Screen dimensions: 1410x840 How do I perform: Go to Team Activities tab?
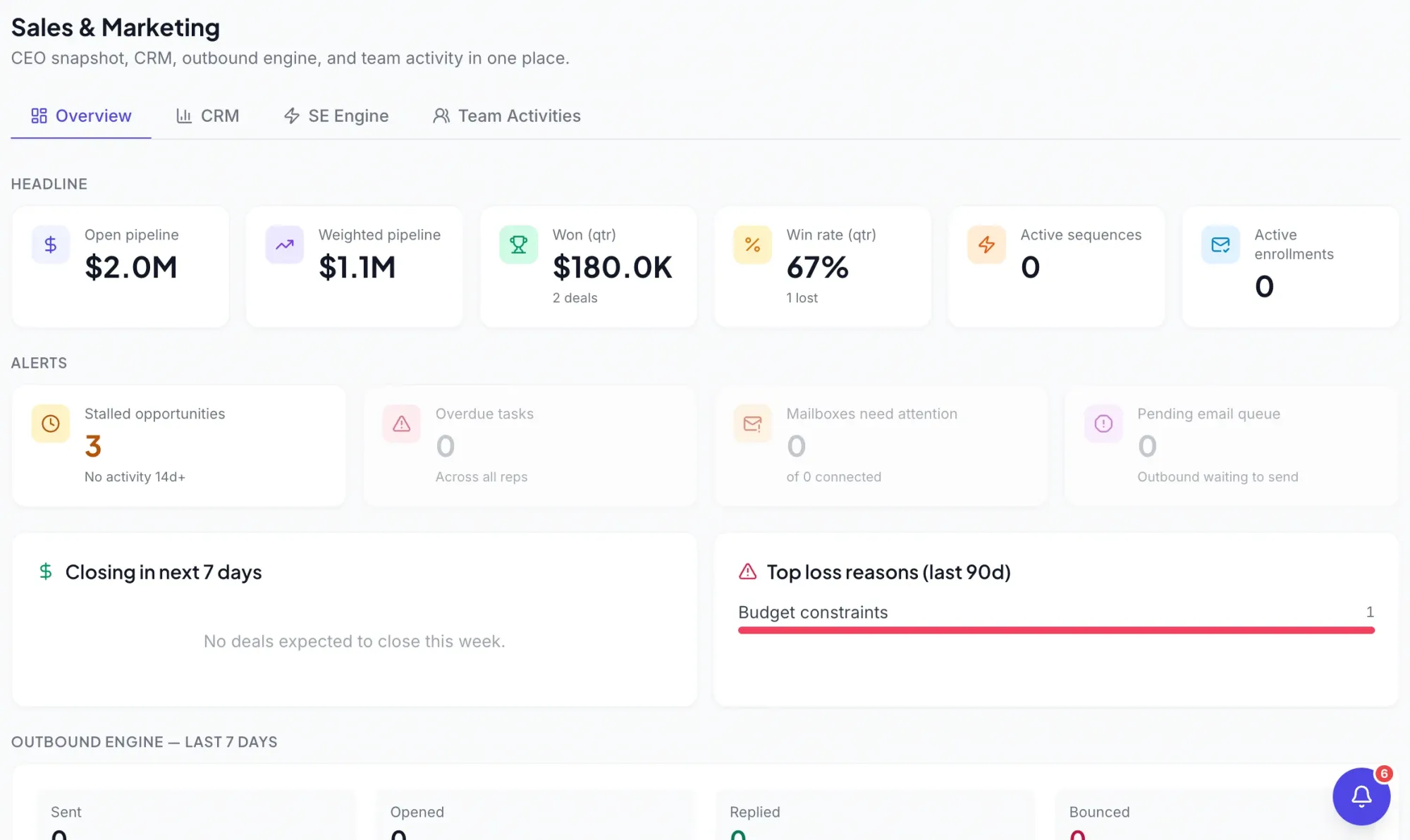(x=507, y=116)
